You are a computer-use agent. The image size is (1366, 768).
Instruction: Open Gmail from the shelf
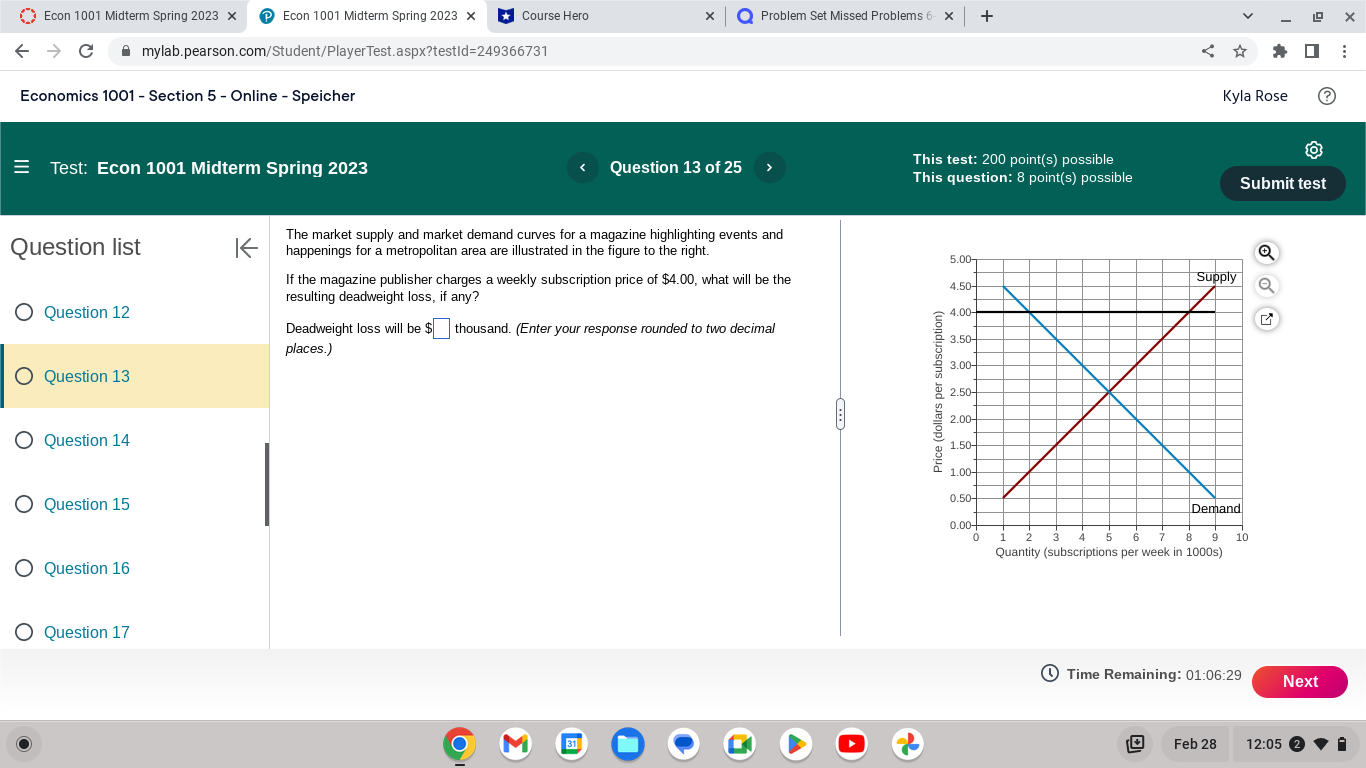click(515, 744)
